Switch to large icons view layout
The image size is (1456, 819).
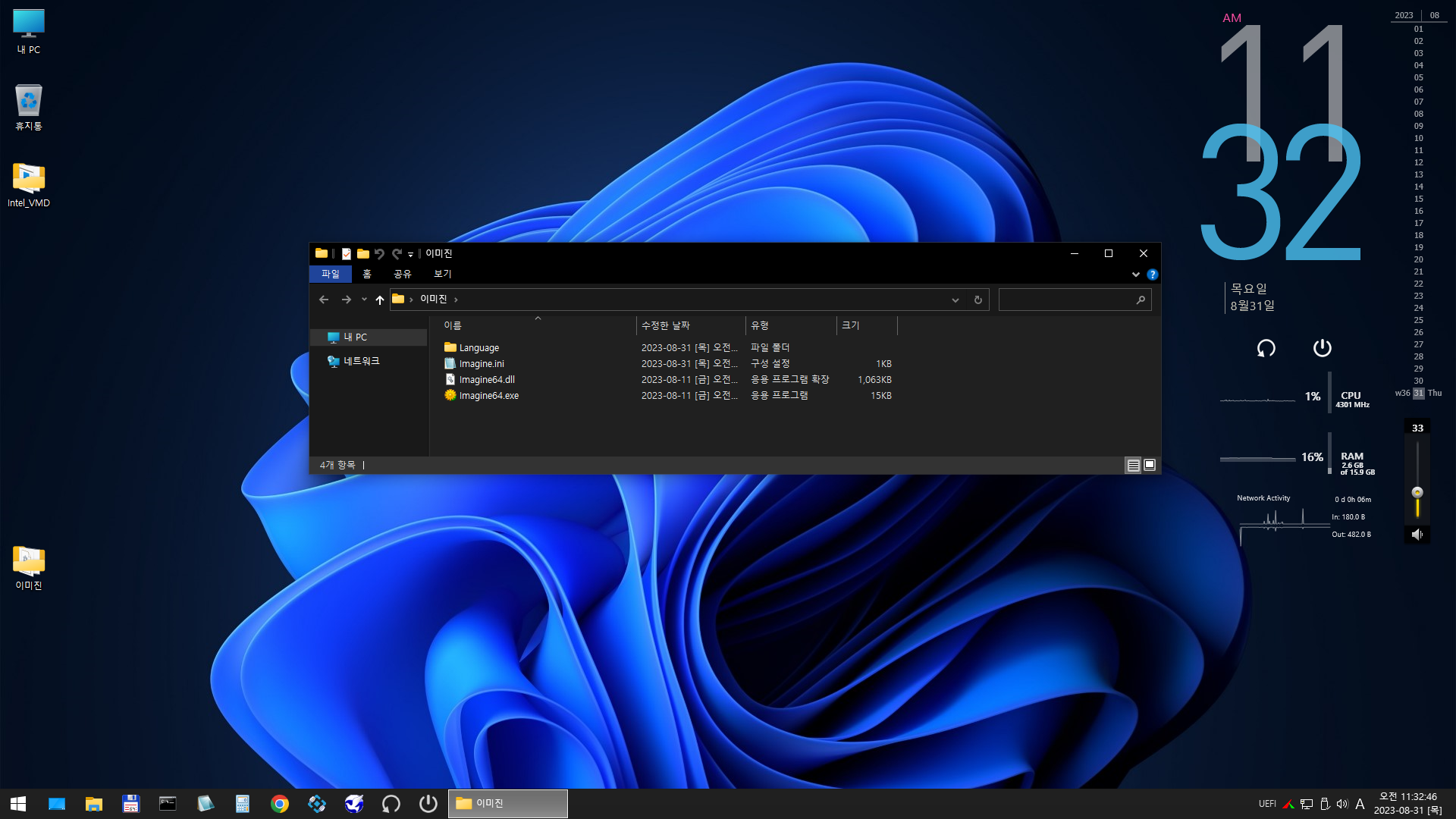pos(1150,466)
